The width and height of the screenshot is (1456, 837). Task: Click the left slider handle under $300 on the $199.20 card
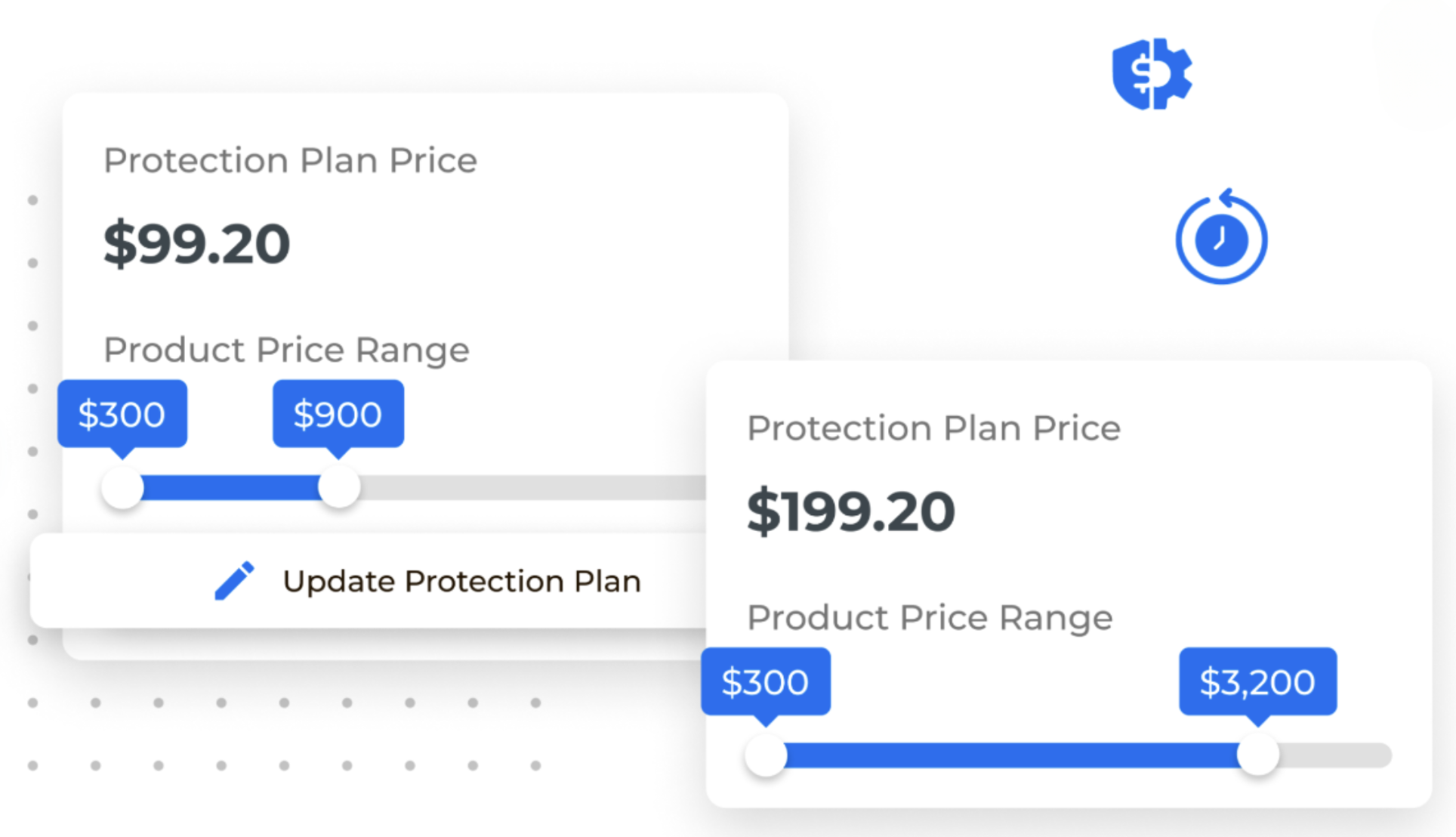pos(766,755)
